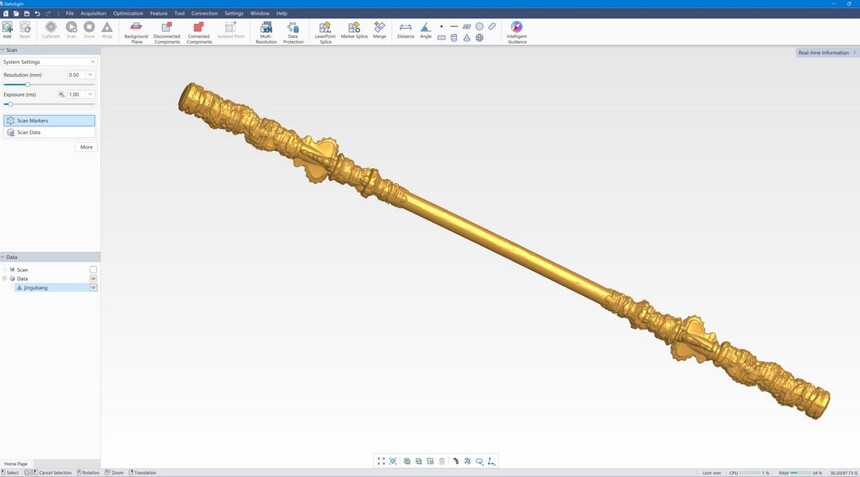Click the save icon in quick toolbar
The height and width of the screenshot is (477, 860).
26,13
